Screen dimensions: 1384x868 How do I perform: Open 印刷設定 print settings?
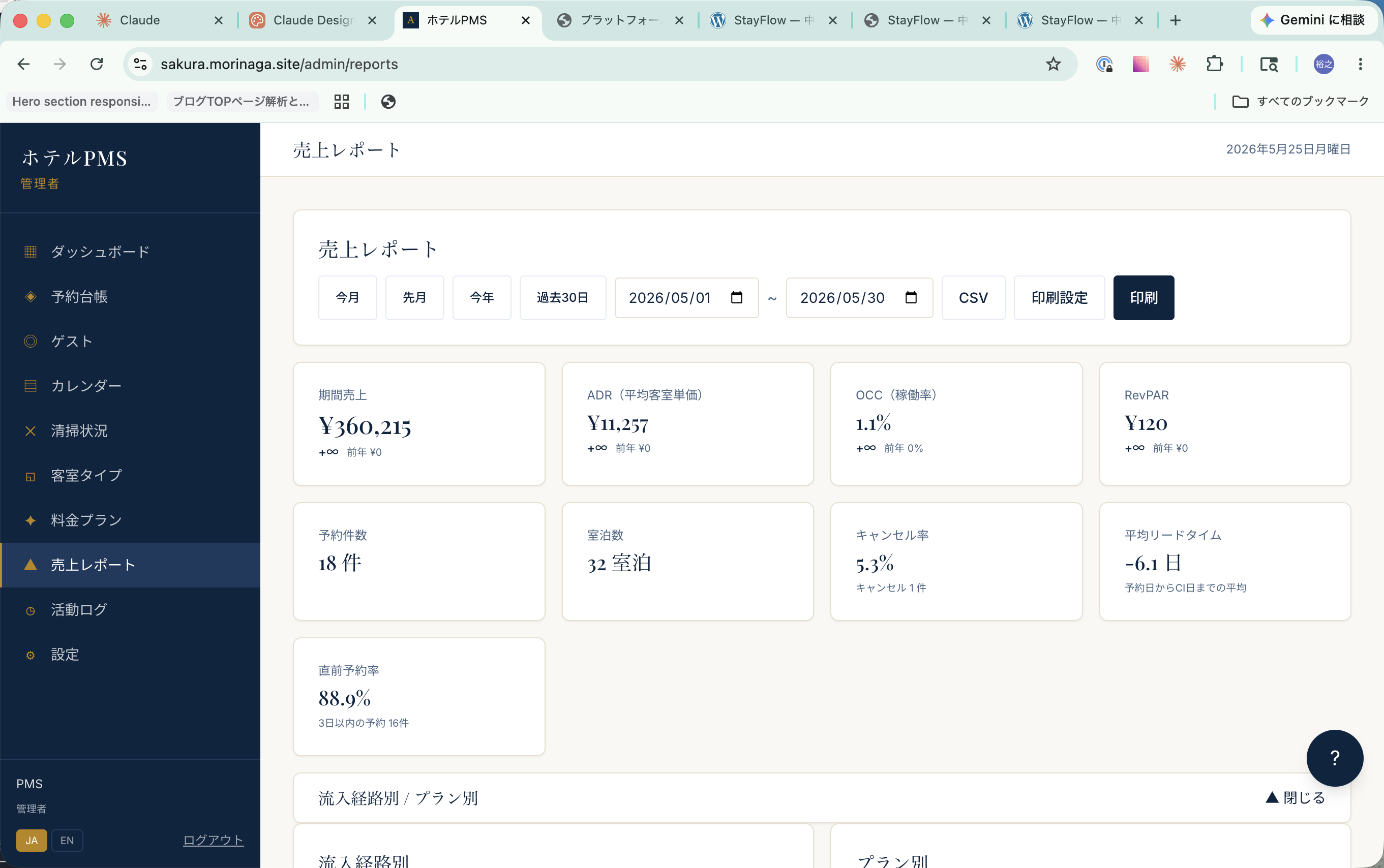pyautogui.click(x=1060, y=297)
